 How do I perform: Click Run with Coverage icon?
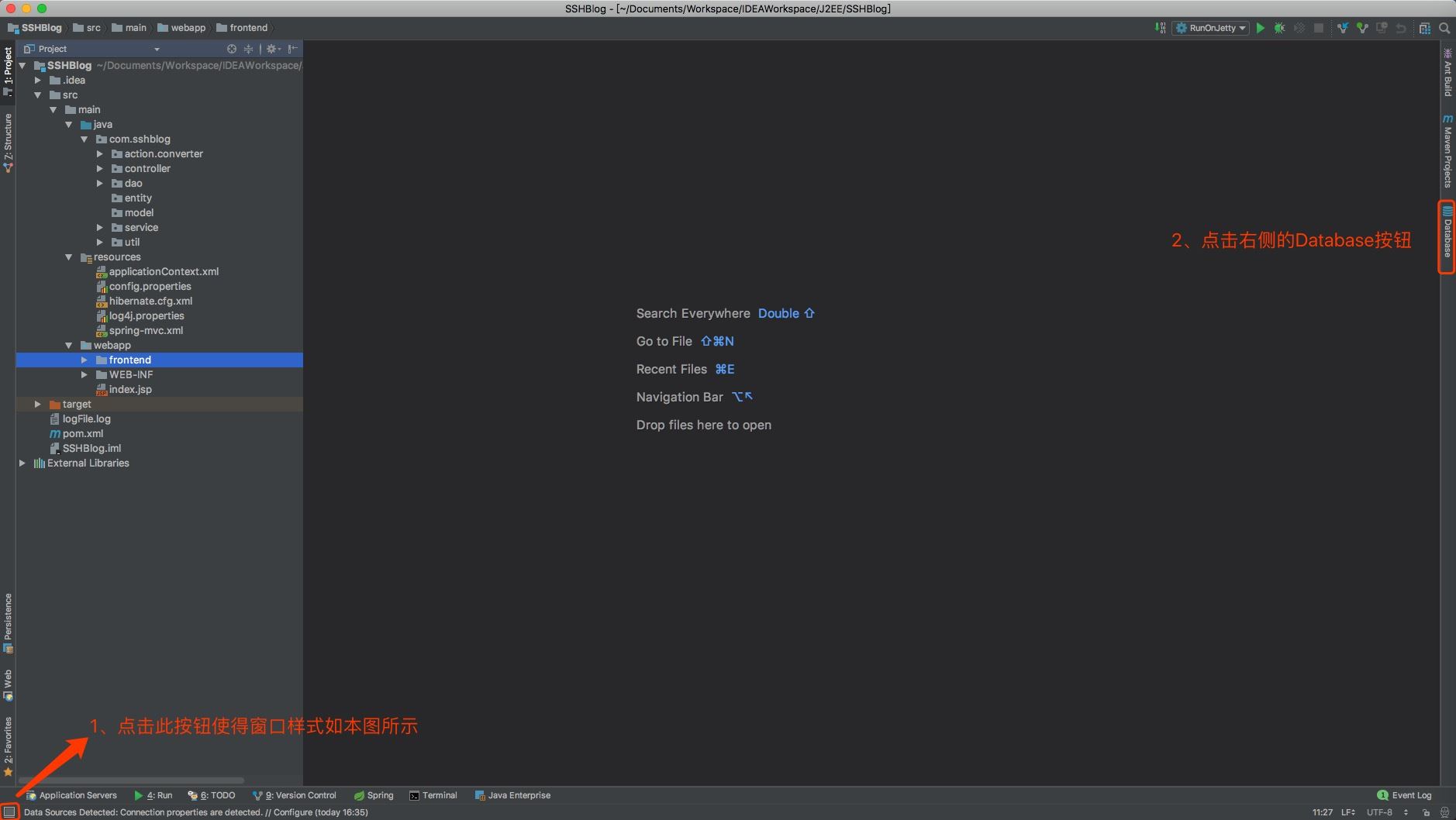tap(1299, 28)
